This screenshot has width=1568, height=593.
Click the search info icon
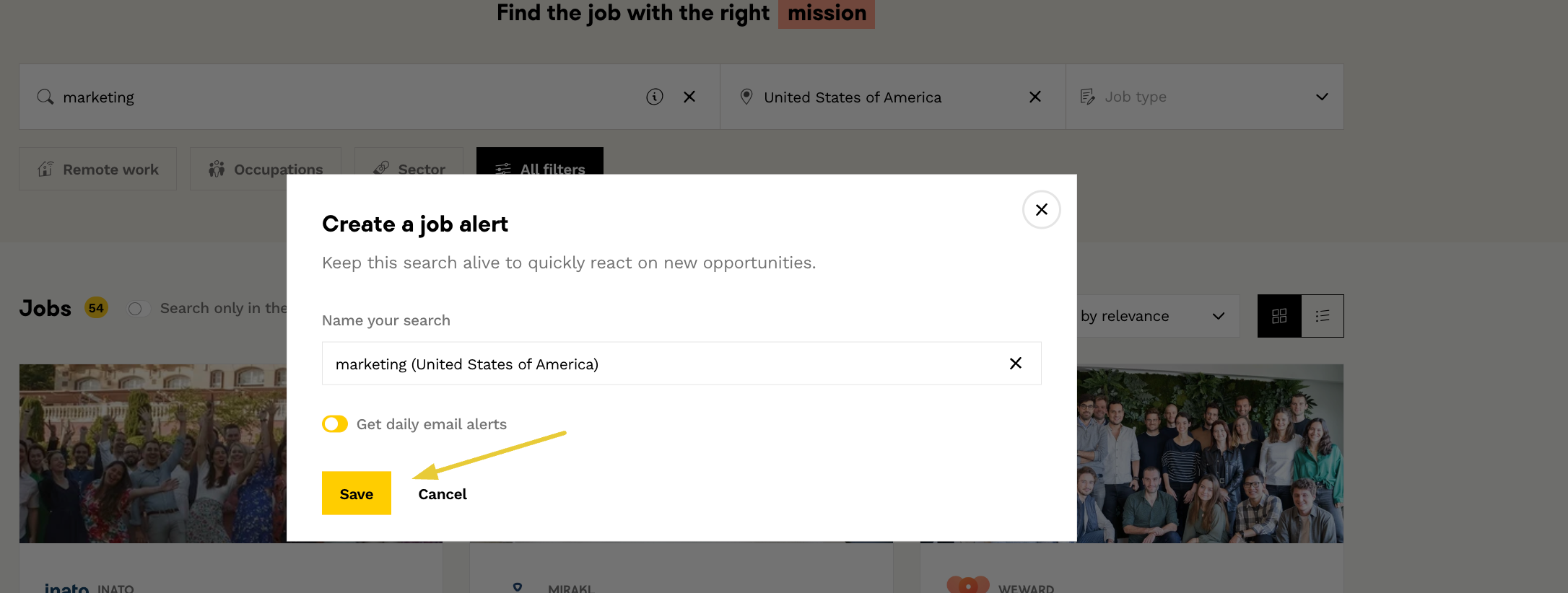pos(655,97)
